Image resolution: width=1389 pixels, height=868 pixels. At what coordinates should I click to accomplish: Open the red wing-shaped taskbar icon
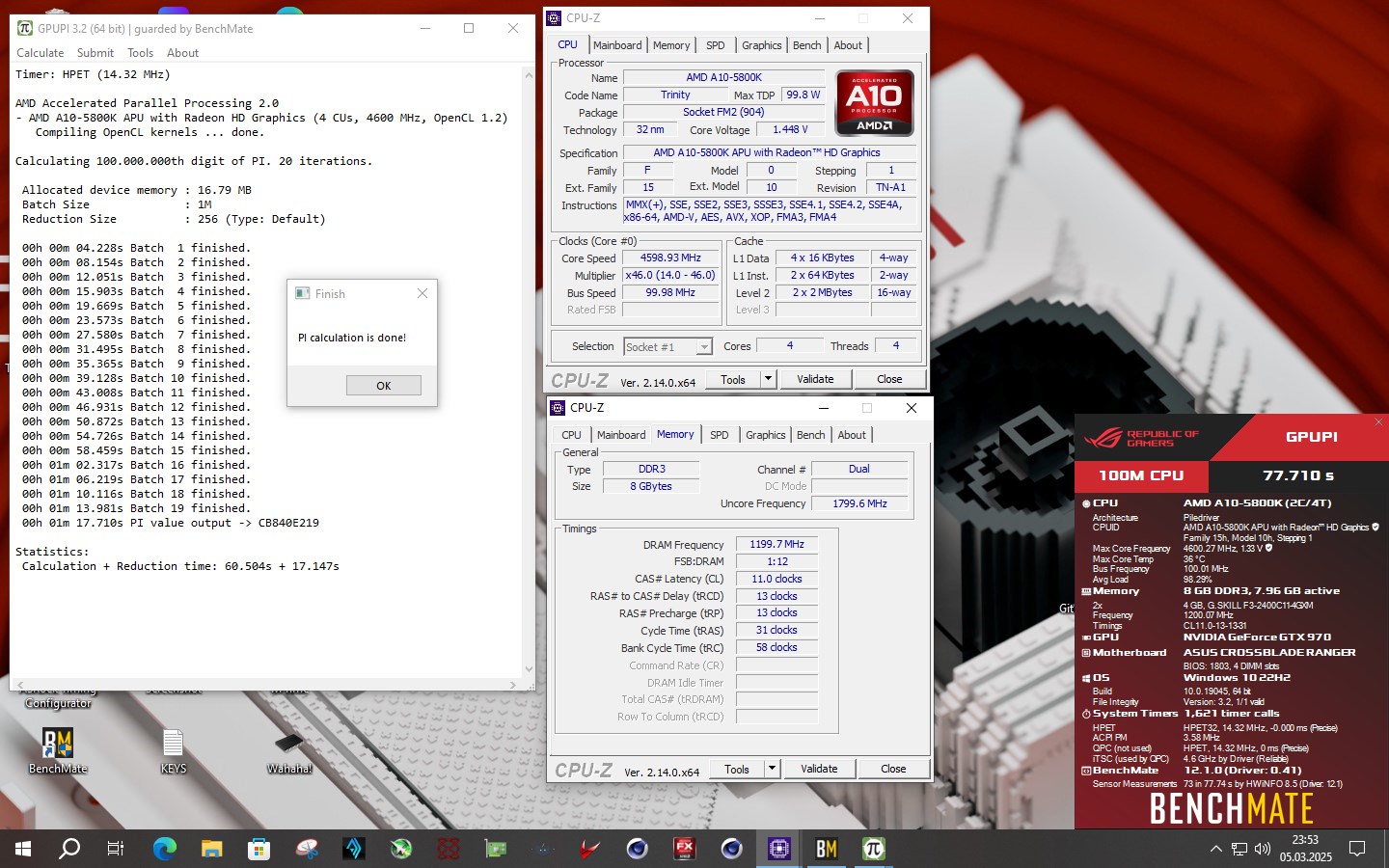(590, 849)
